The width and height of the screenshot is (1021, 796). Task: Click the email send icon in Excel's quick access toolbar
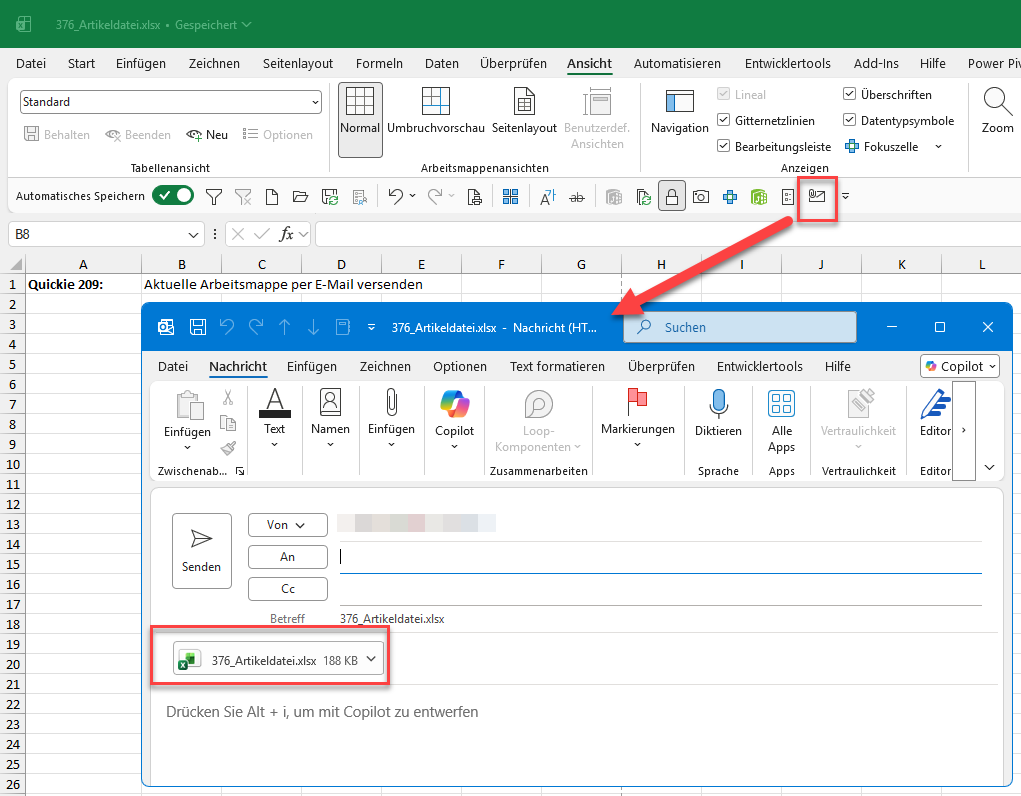[819, 196]
